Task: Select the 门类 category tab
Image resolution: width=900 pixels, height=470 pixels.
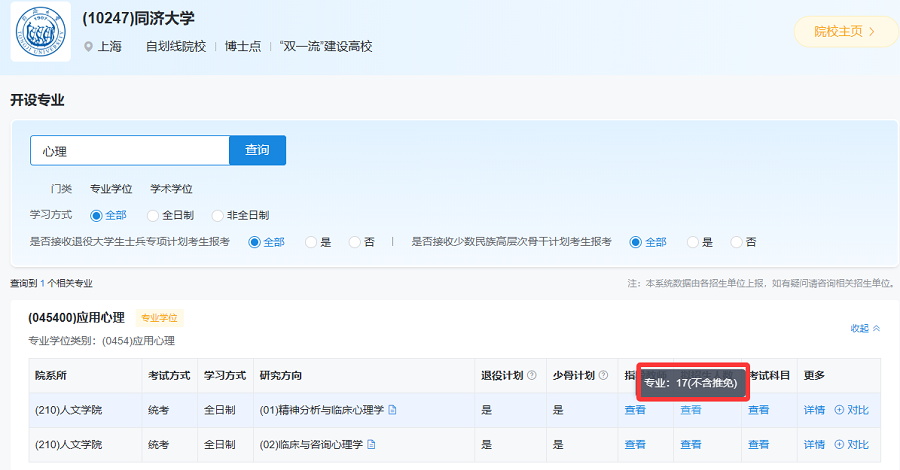Action: coord(62,188)
